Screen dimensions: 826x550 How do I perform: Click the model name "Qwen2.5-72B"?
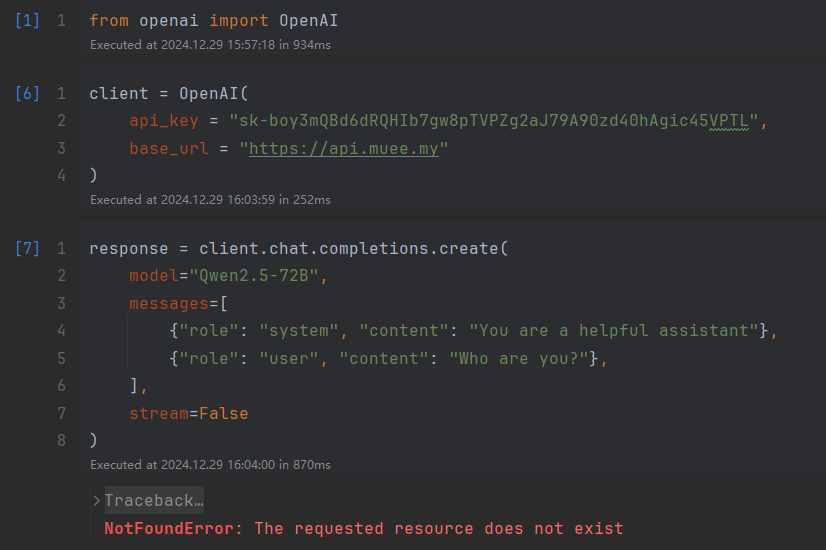254,276
